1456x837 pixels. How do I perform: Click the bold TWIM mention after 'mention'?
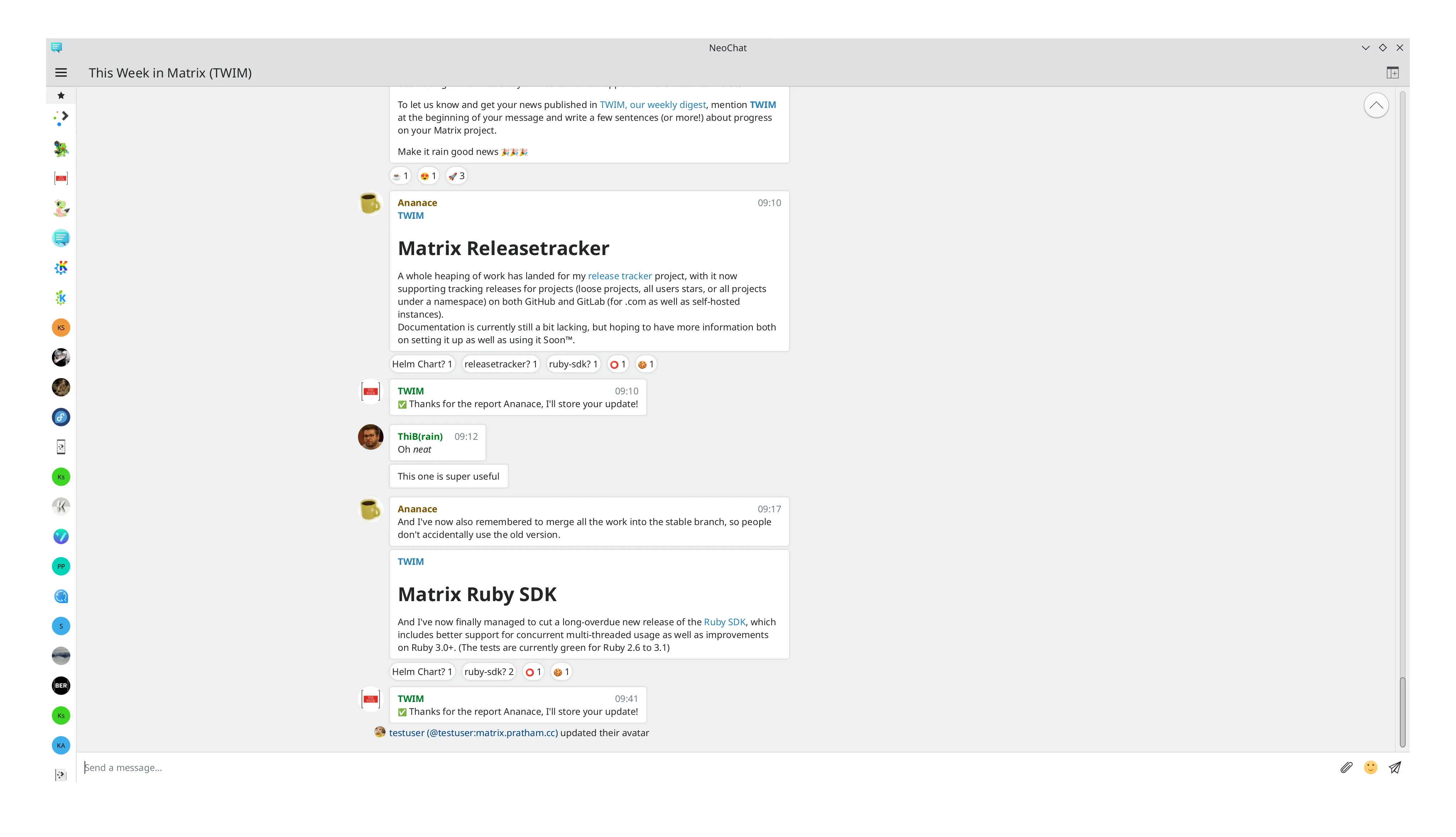click(x=762, y=104)
